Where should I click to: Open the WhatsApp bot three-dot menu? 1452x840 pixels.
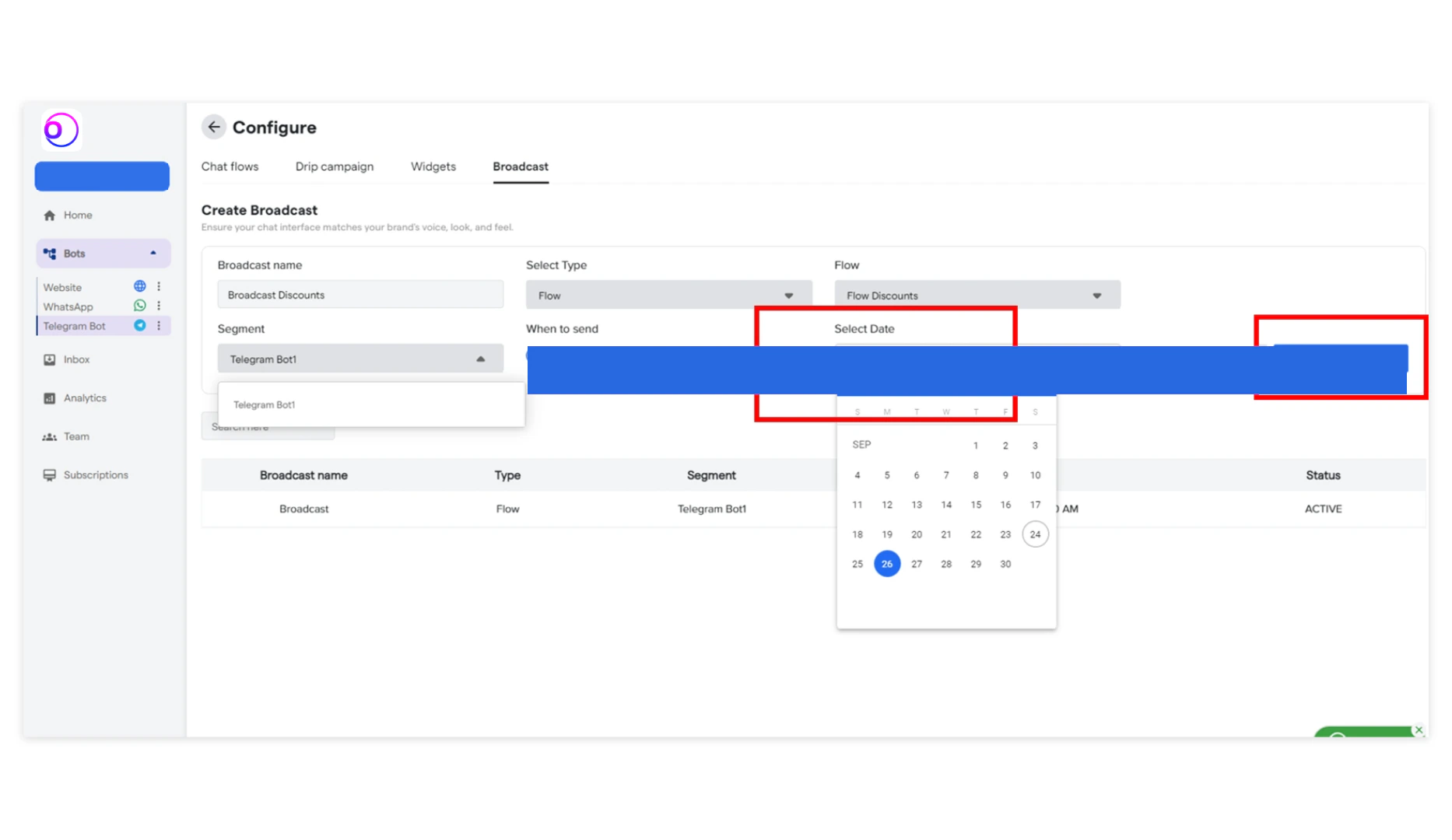159,306
